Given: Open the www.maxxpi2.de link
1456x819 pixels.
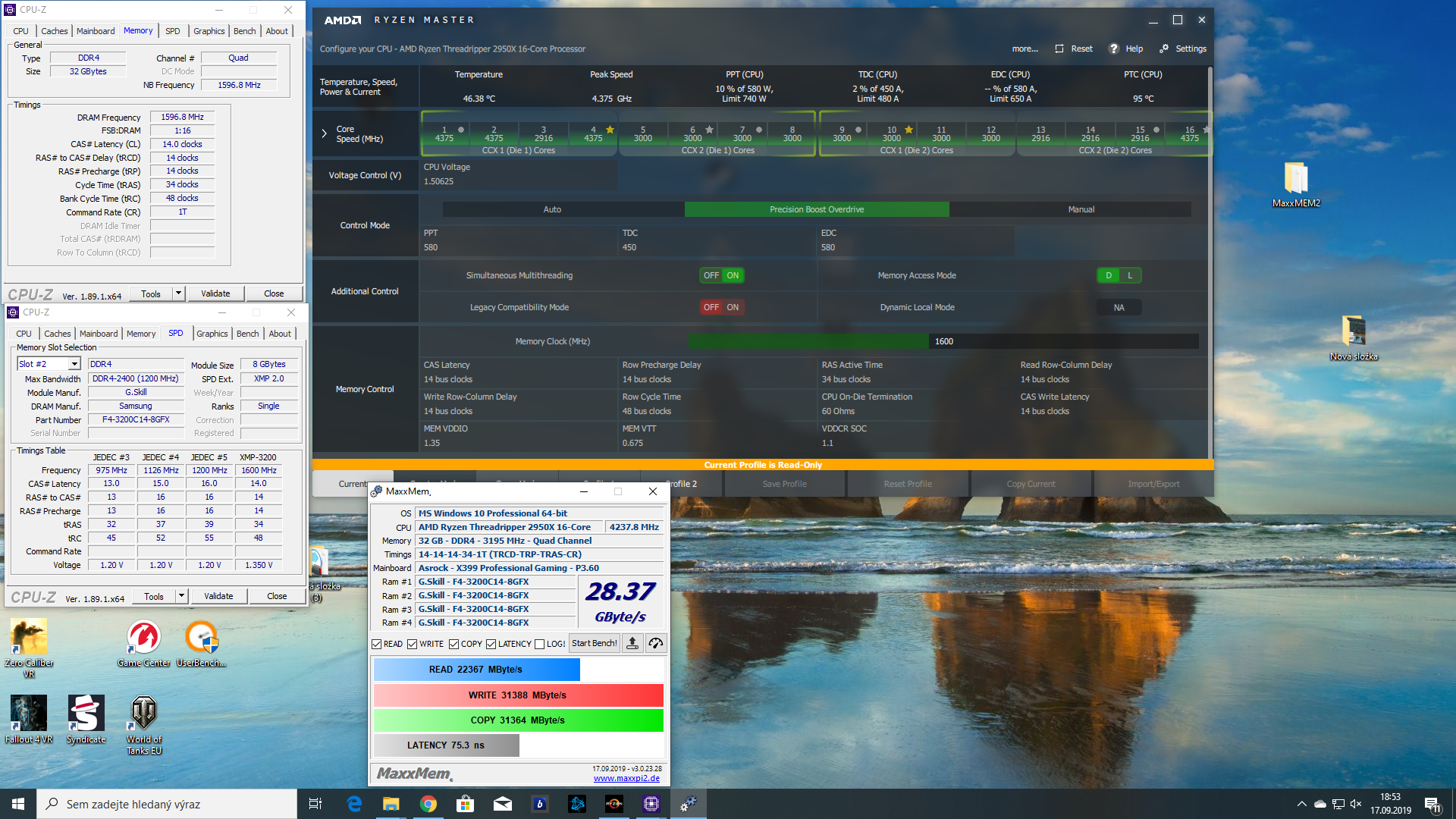Looking at the screenshot, I should point(626,778).
